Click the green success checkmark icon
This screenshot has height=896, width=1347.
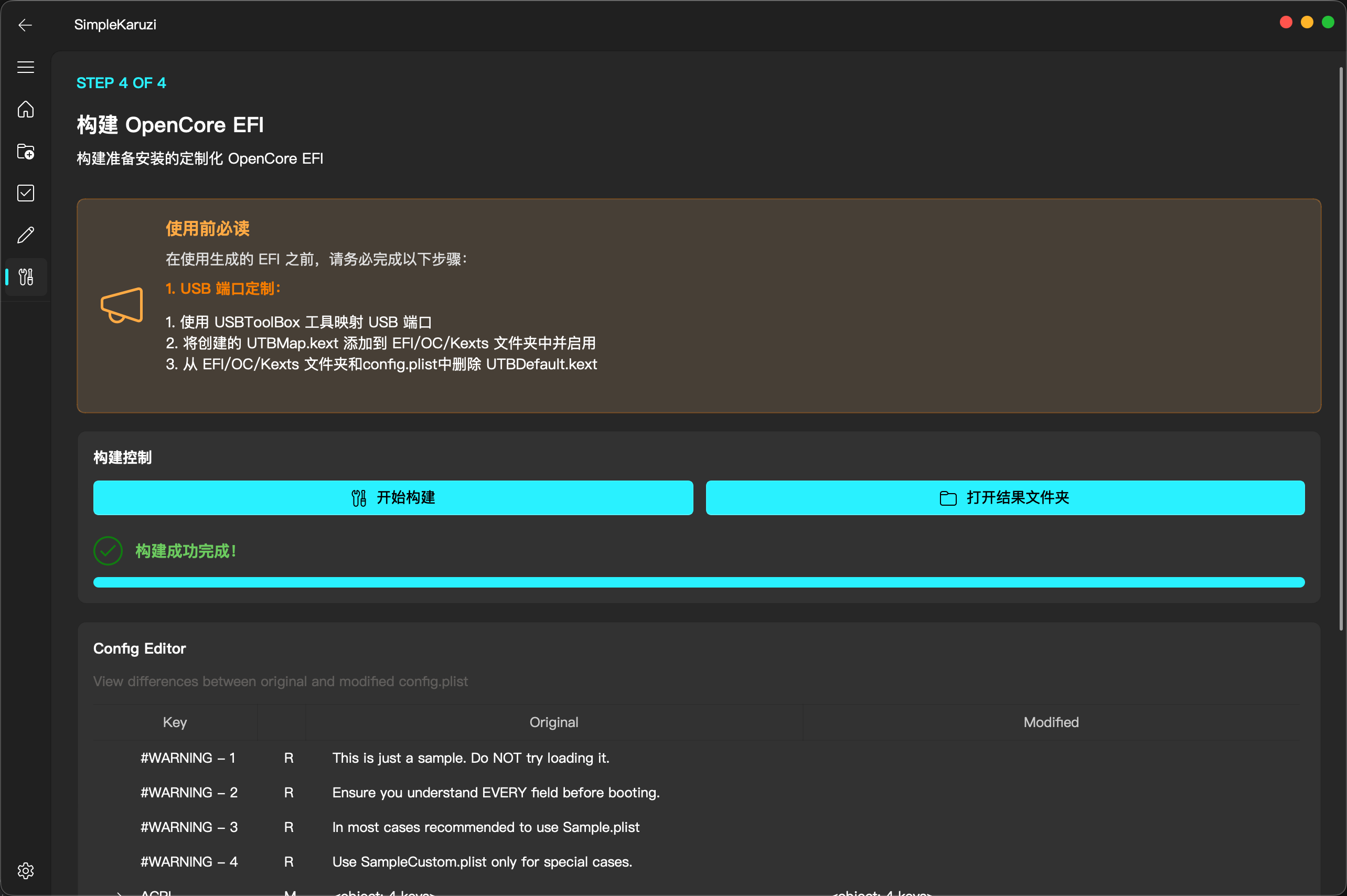point(108,551)
